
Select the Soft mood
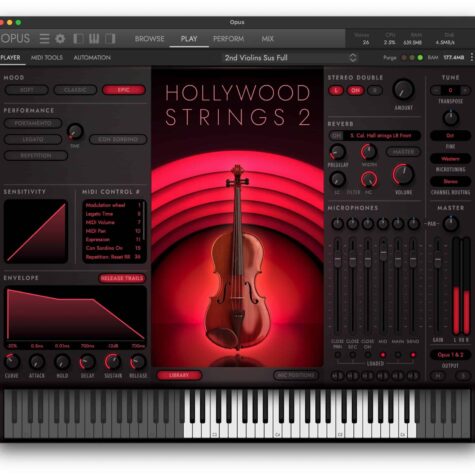27,90
